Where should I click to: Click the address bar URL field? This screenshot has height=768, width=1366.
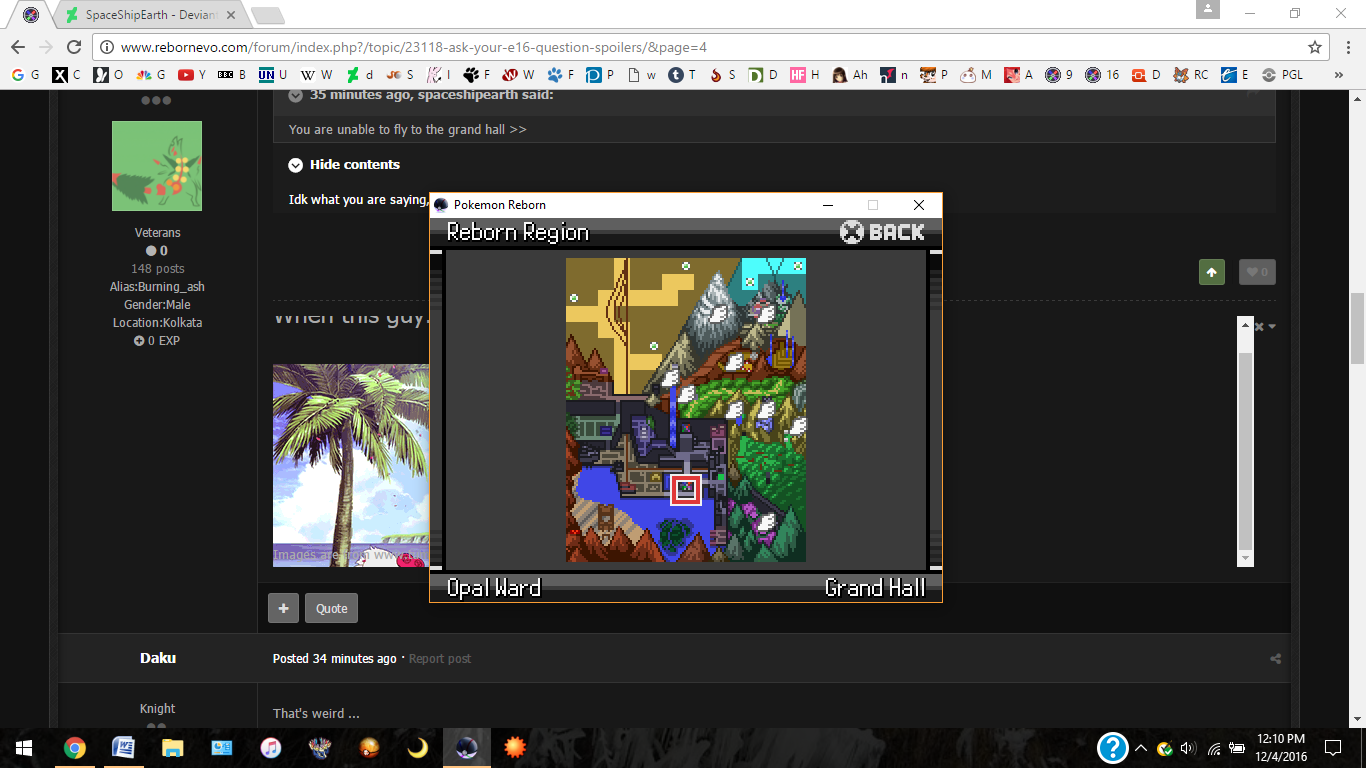(700, 47)
